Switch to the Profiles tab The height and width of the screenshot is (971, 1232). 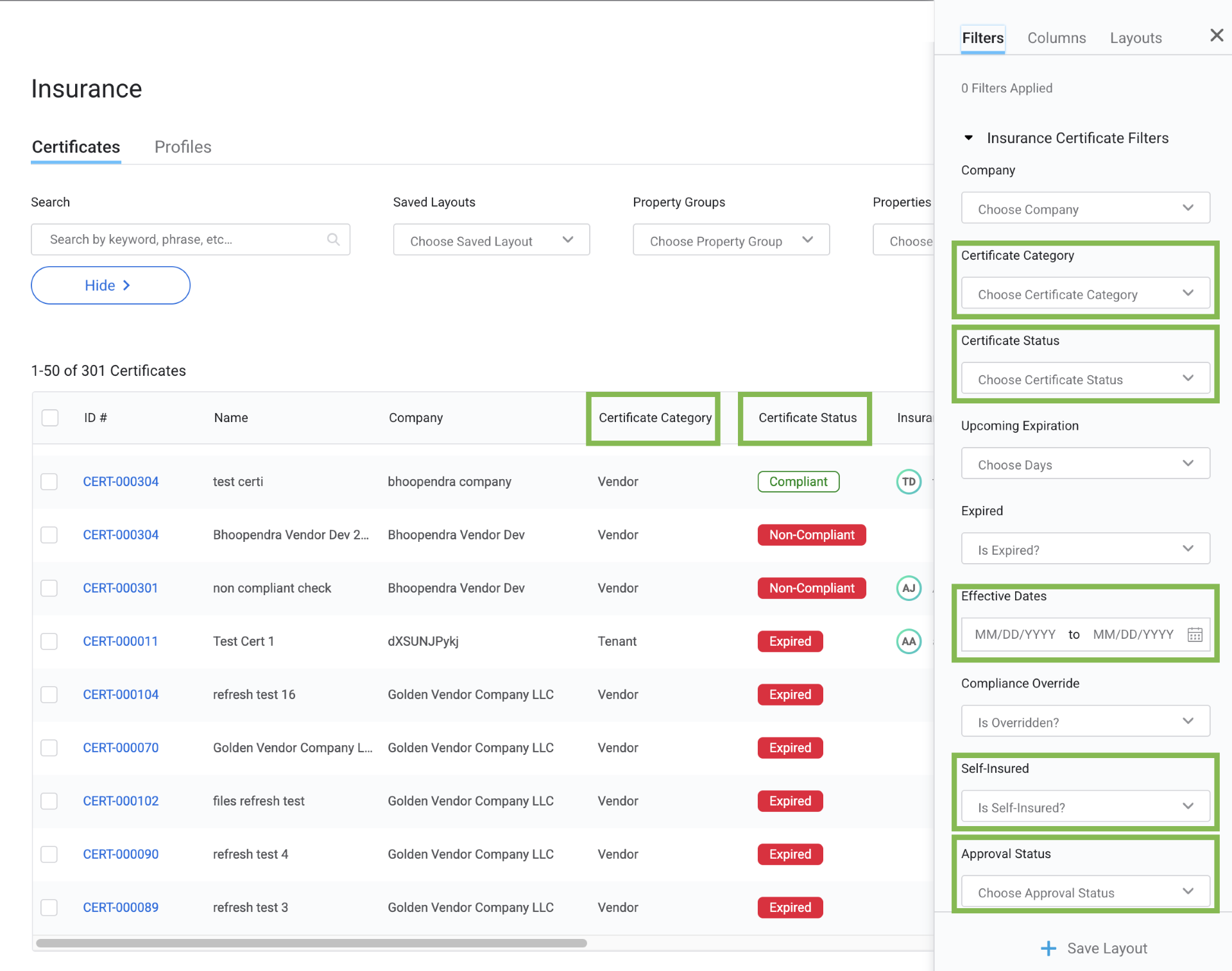183,147
